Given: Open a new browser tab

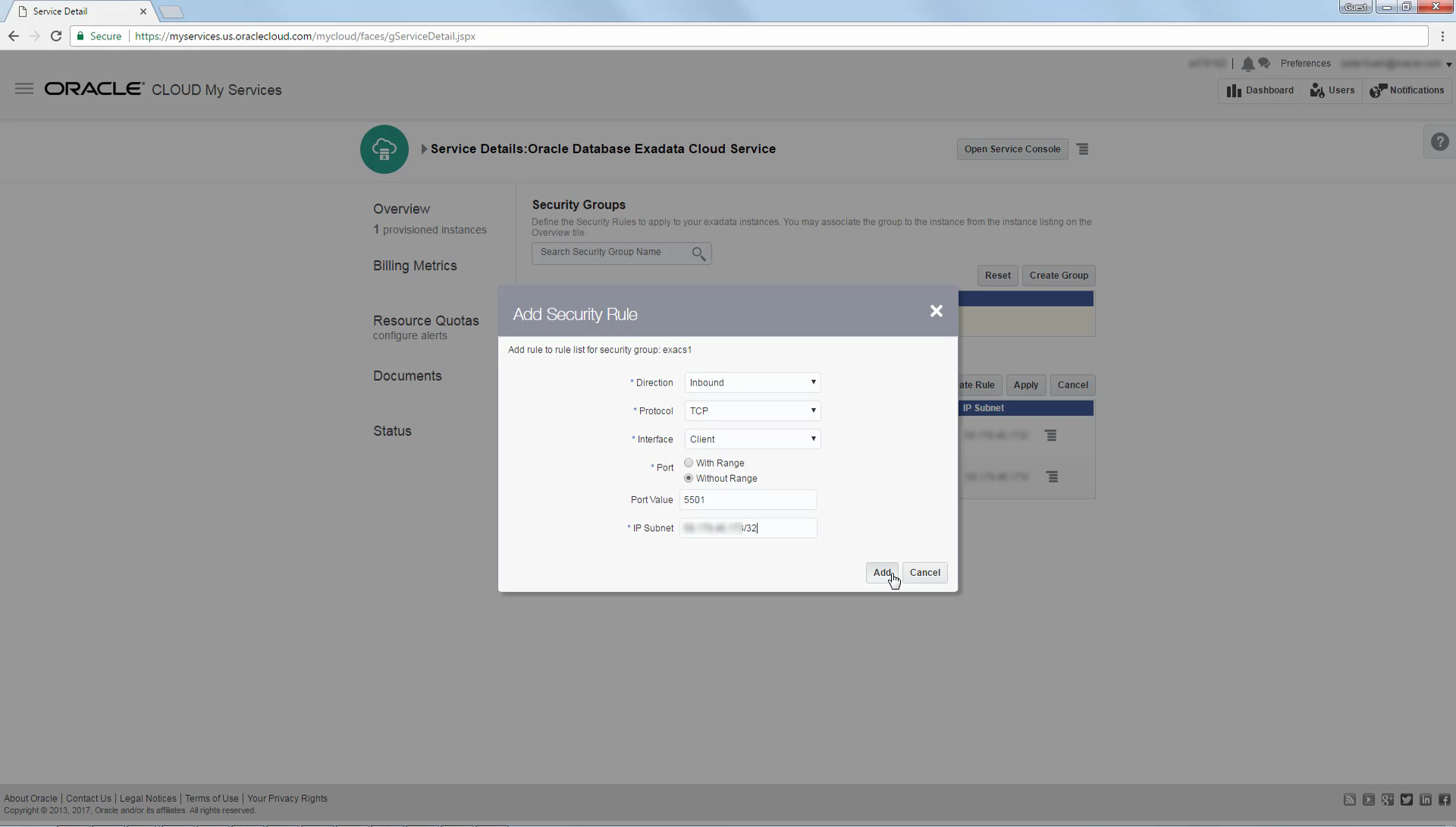Looking at the screenshot, I should click(x=171, y=11).
